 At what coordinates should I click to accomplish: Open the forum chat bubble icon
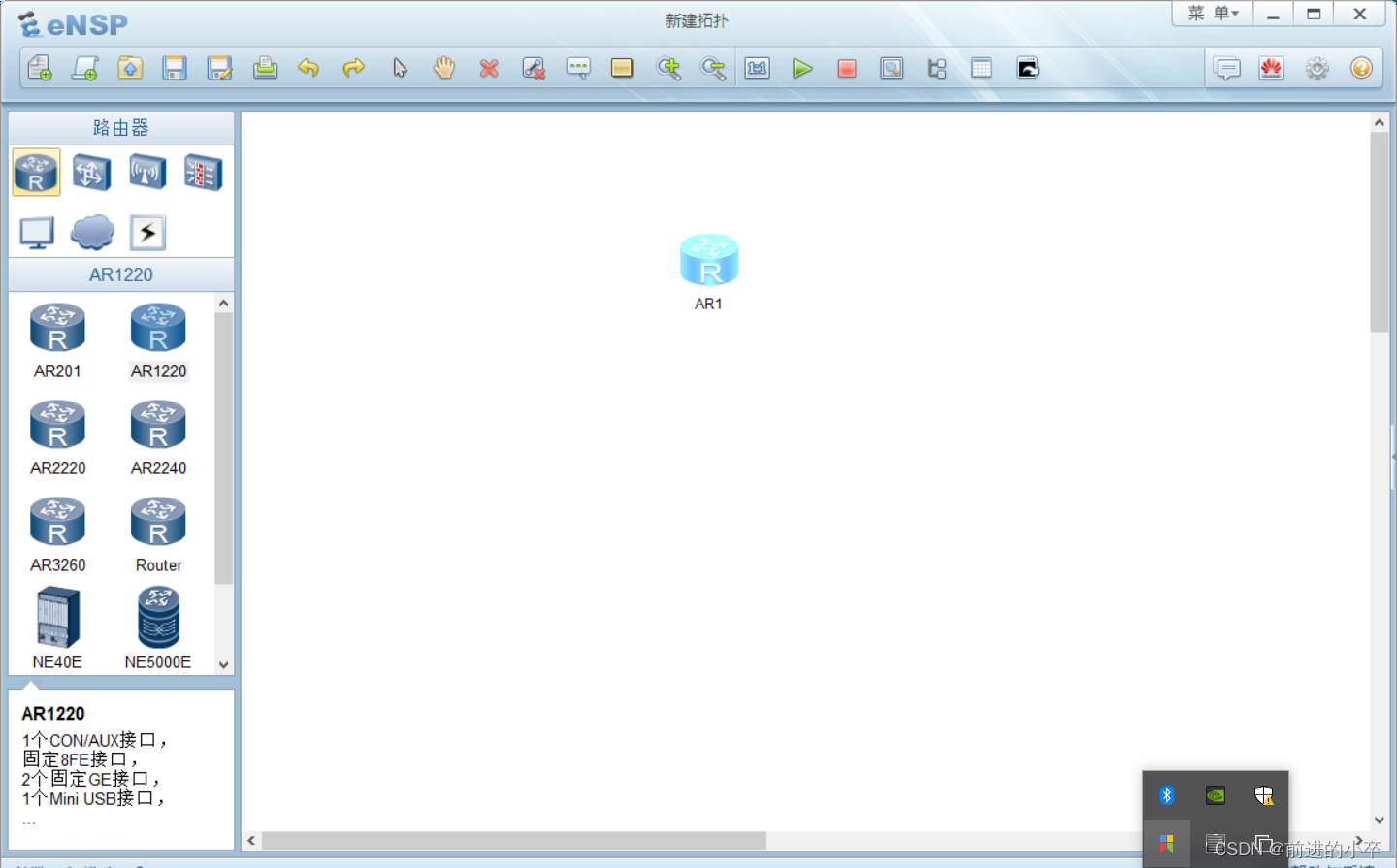click(1228, 68)
